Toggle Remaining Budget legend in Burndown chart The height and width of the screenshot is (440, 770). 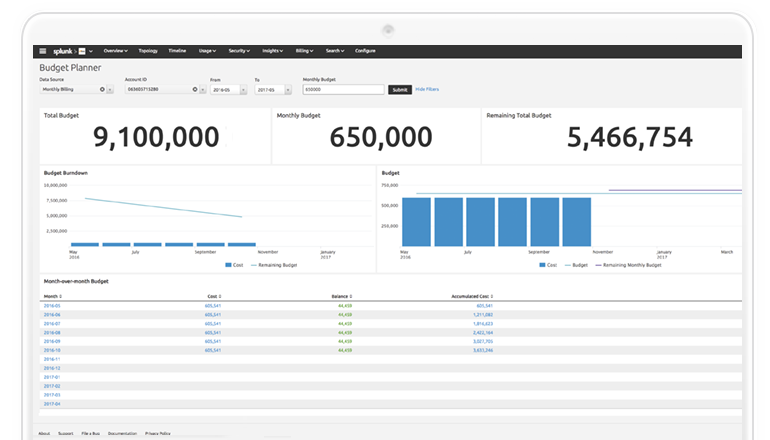coord(274,265)
